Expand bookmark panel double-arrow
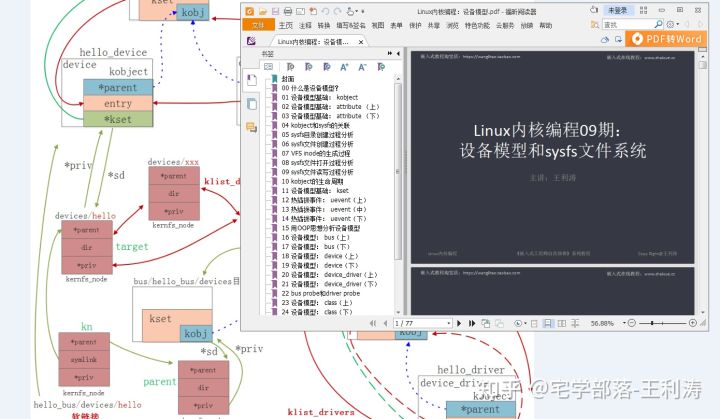The width and height of the screenshot is (720, 419). [x=390, y=54]
